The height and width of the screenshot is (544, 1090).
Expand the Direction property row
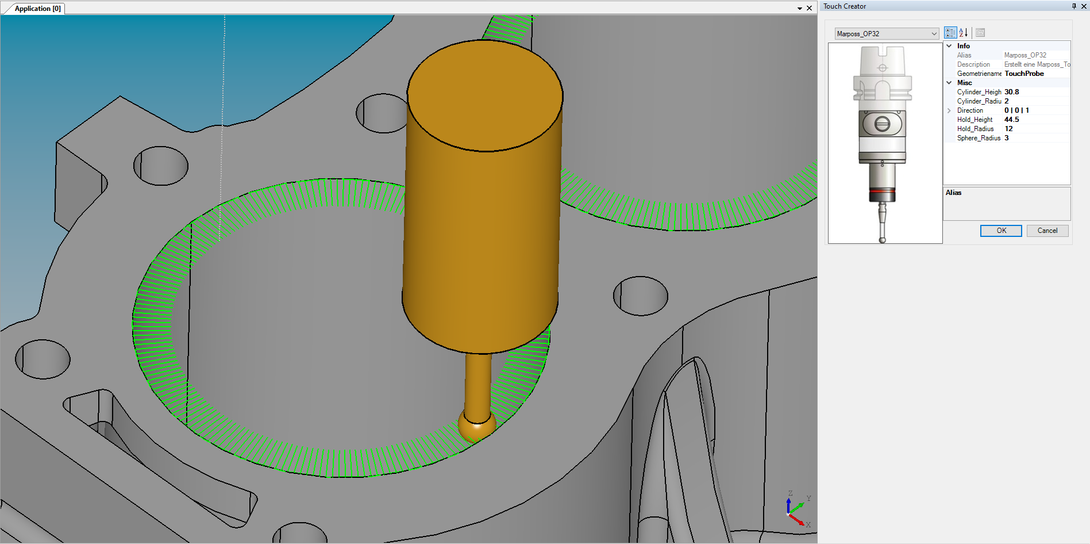click(949, 110)
